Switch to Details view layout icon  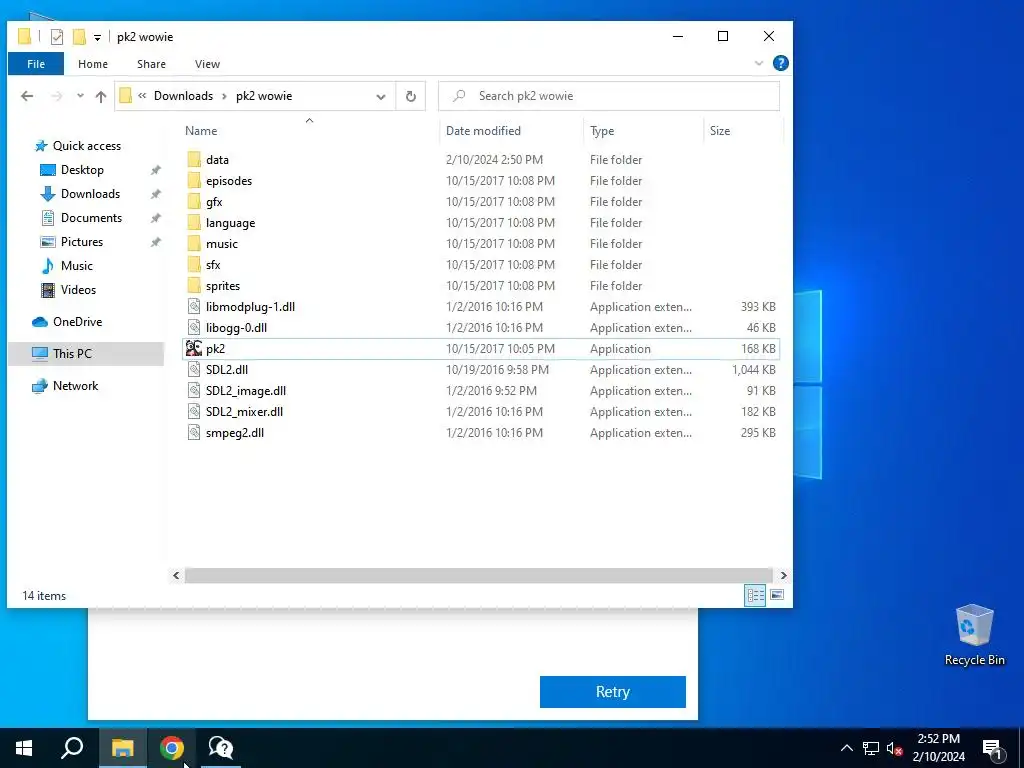[755, 595]
